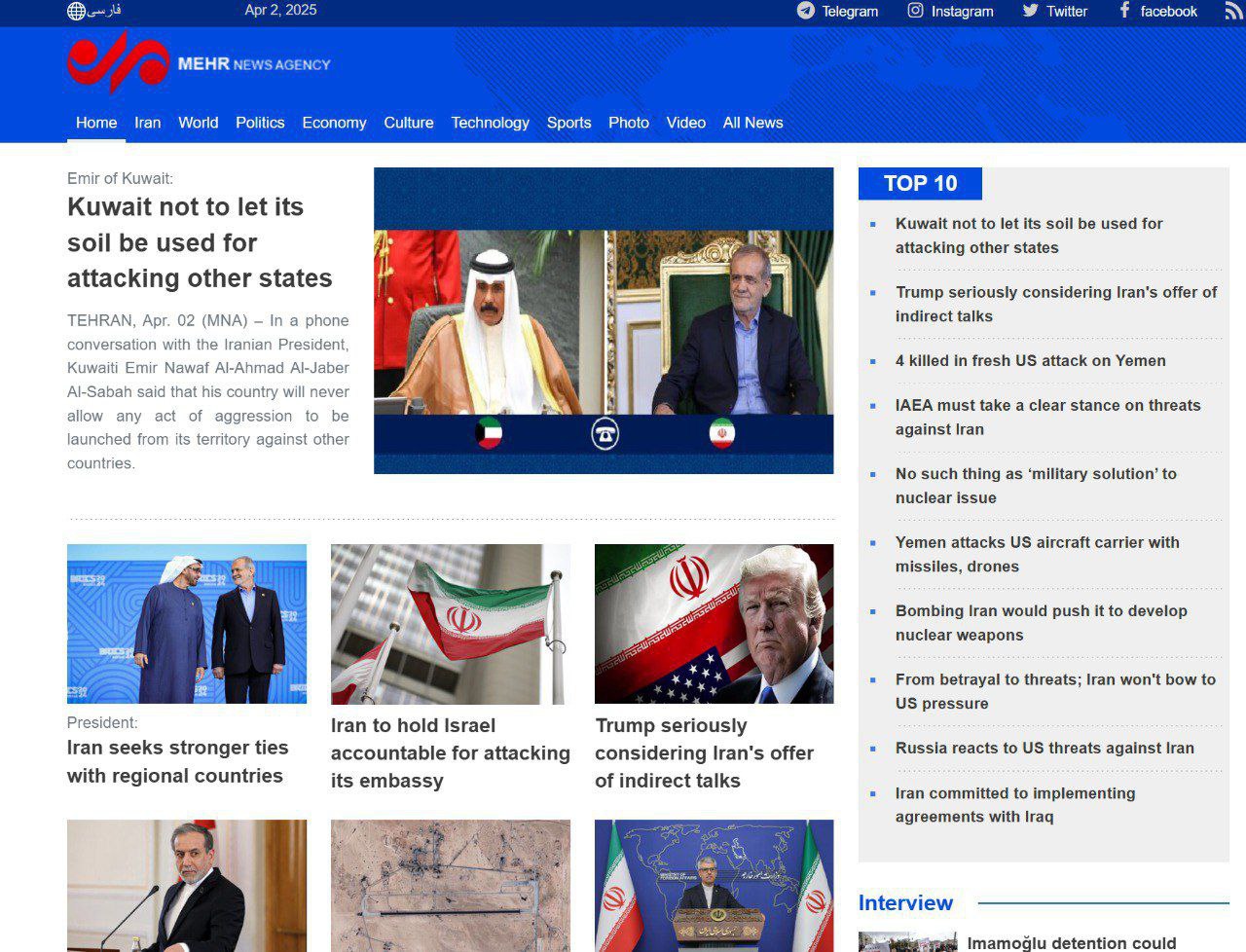The image size is (1246, 952).
Task: Click the Interview section heading
Action: (x=905, y=903)
